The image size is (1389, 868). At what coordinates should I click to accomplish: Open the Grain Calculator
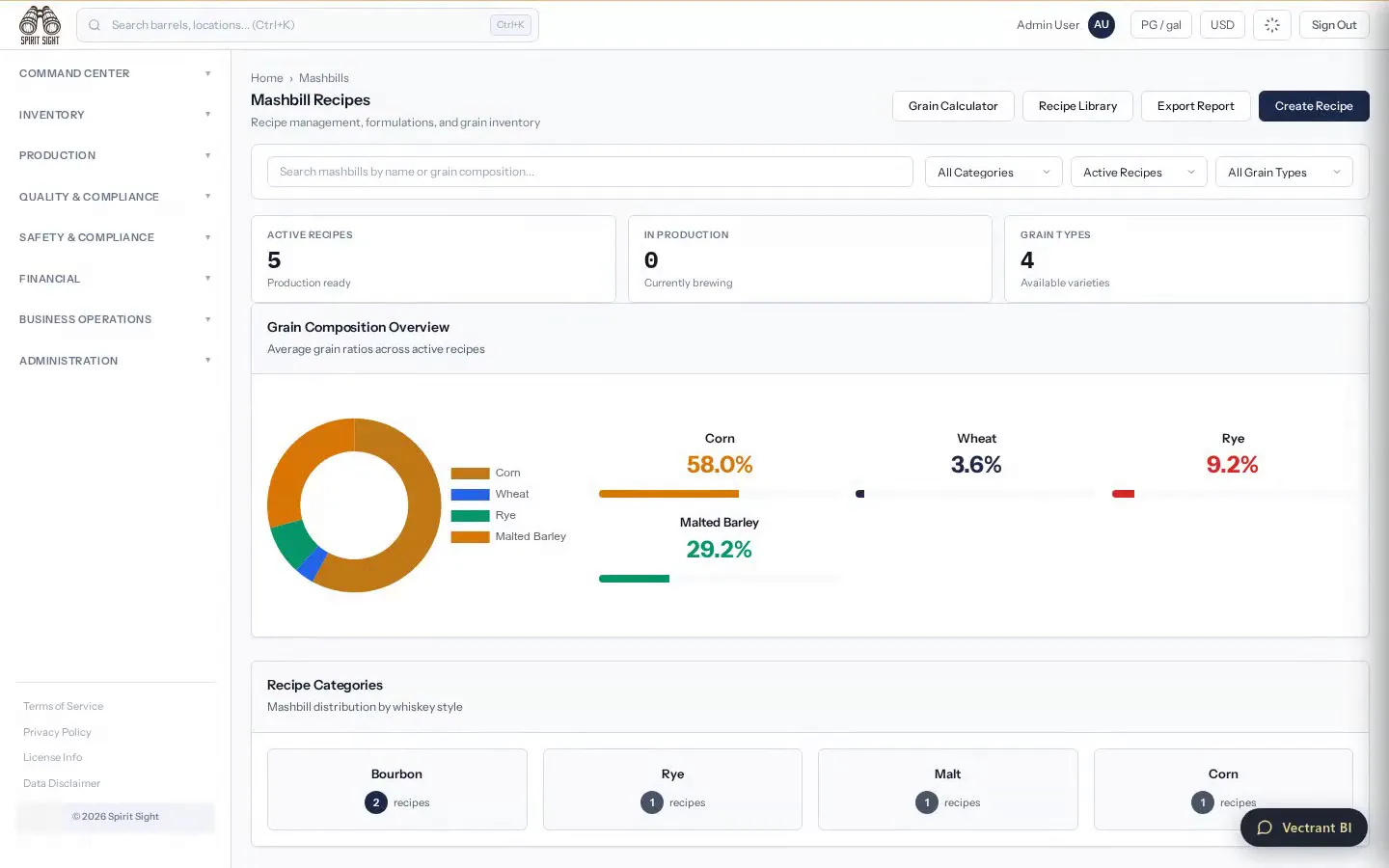[x=953, y=106]
